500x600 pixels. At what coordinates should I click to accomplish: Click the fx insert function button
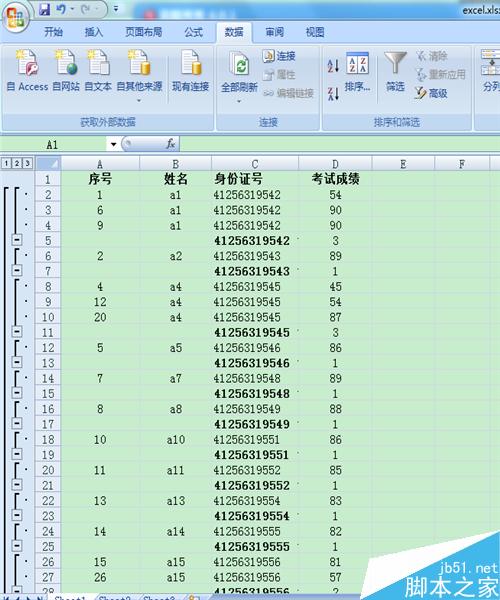pos(171,144)
